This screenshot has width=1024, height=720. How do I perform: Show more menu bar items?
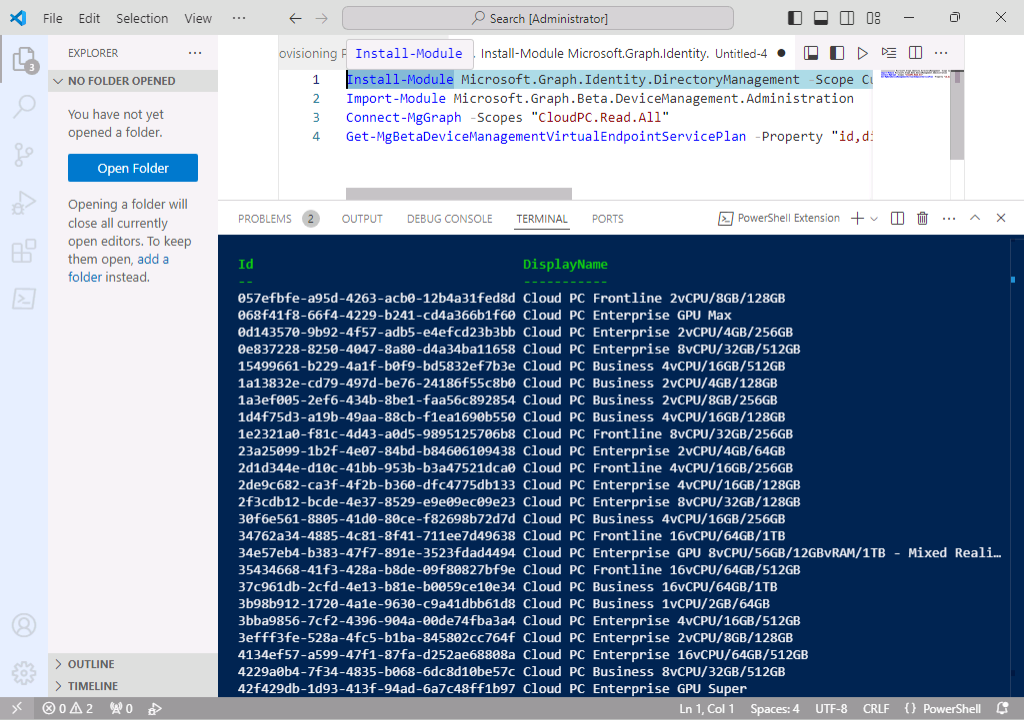(x=239, y=18)
